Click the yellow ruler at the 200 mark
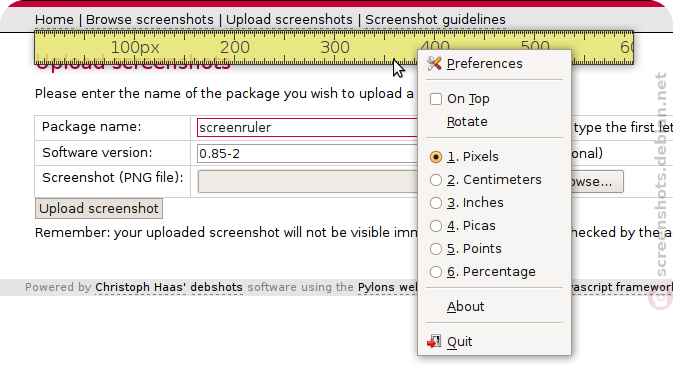Screen dimensions: 673x371 pyautogui.click(x=235, y=47)
